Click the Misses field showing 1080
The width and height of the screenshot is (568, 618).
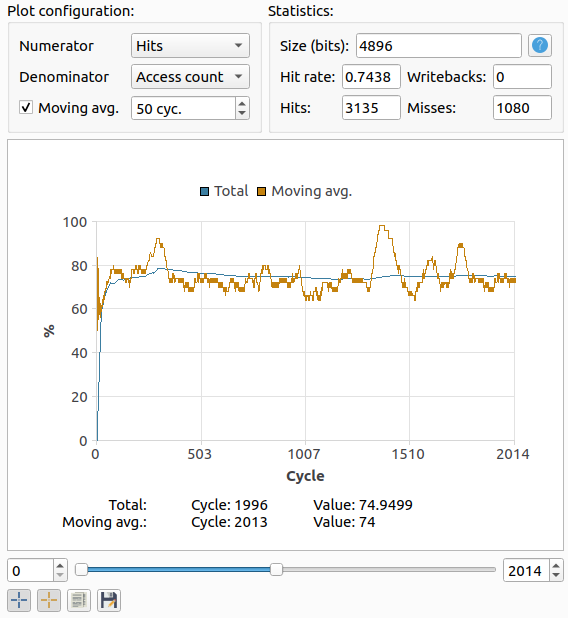(x=522, y=108)
